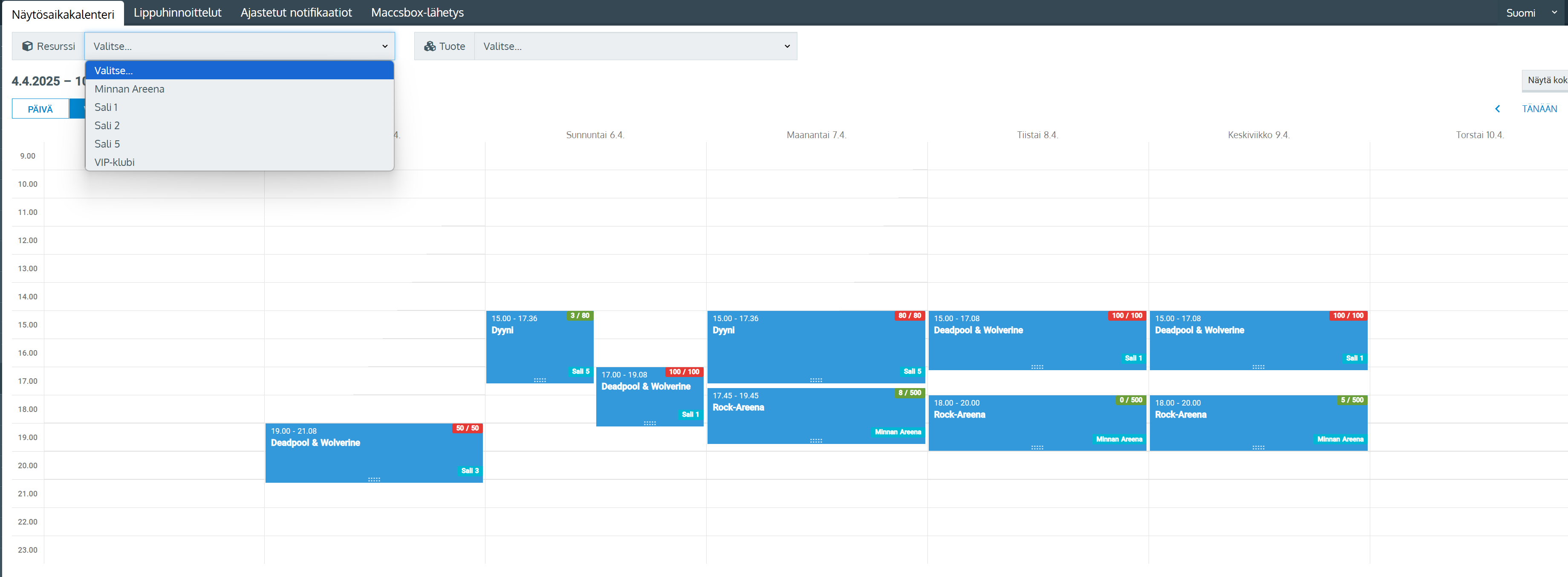Click the Tuote boxes icon
Image resolution: width=1568 pixels, height=577 pixels.
pyautogui.click(x=430, y=46)
